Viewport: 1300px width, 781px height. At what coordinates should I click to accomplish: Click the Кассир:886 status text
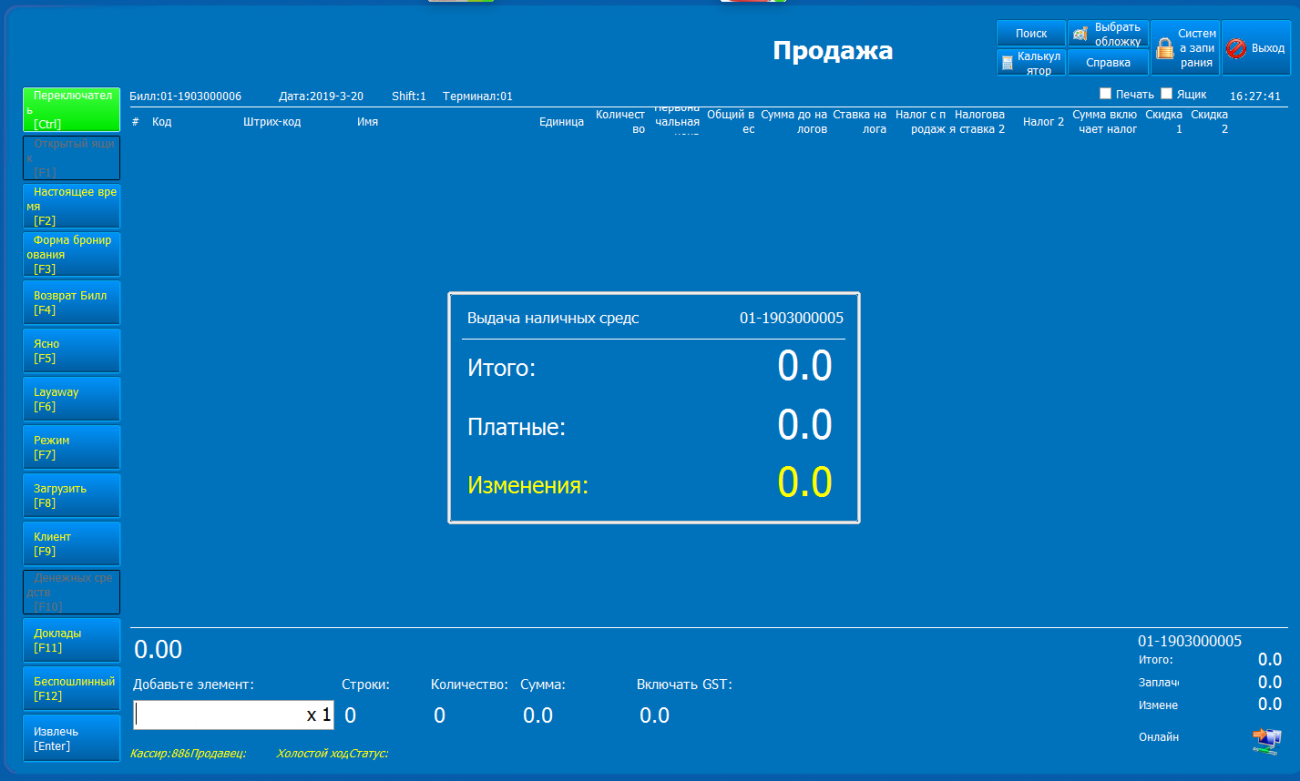(x=160, y=753)
